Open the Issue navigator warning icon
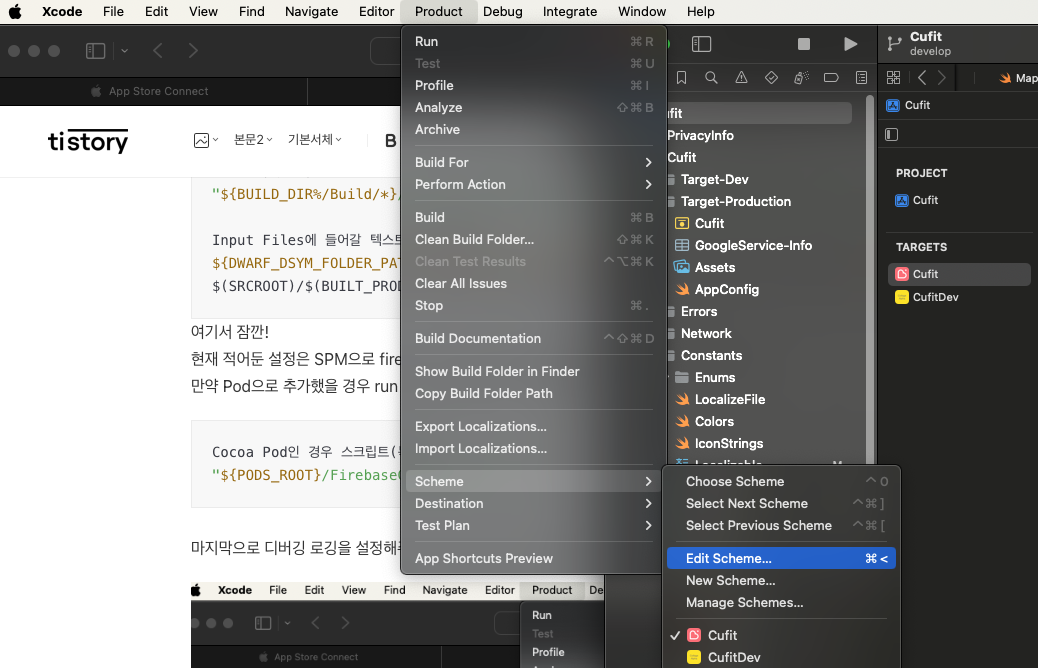The height and width of the screenshot is (668, 1038). coord(741,77)
